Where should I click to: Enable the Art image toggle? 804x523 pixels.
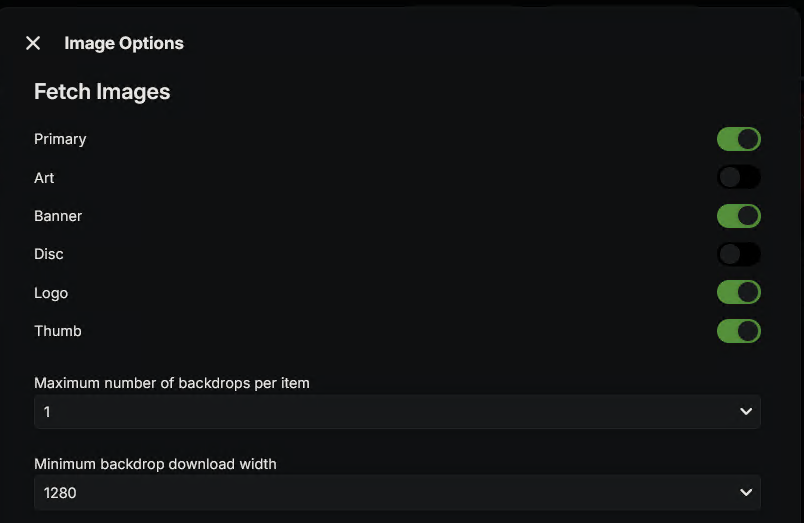click(738, 178)
